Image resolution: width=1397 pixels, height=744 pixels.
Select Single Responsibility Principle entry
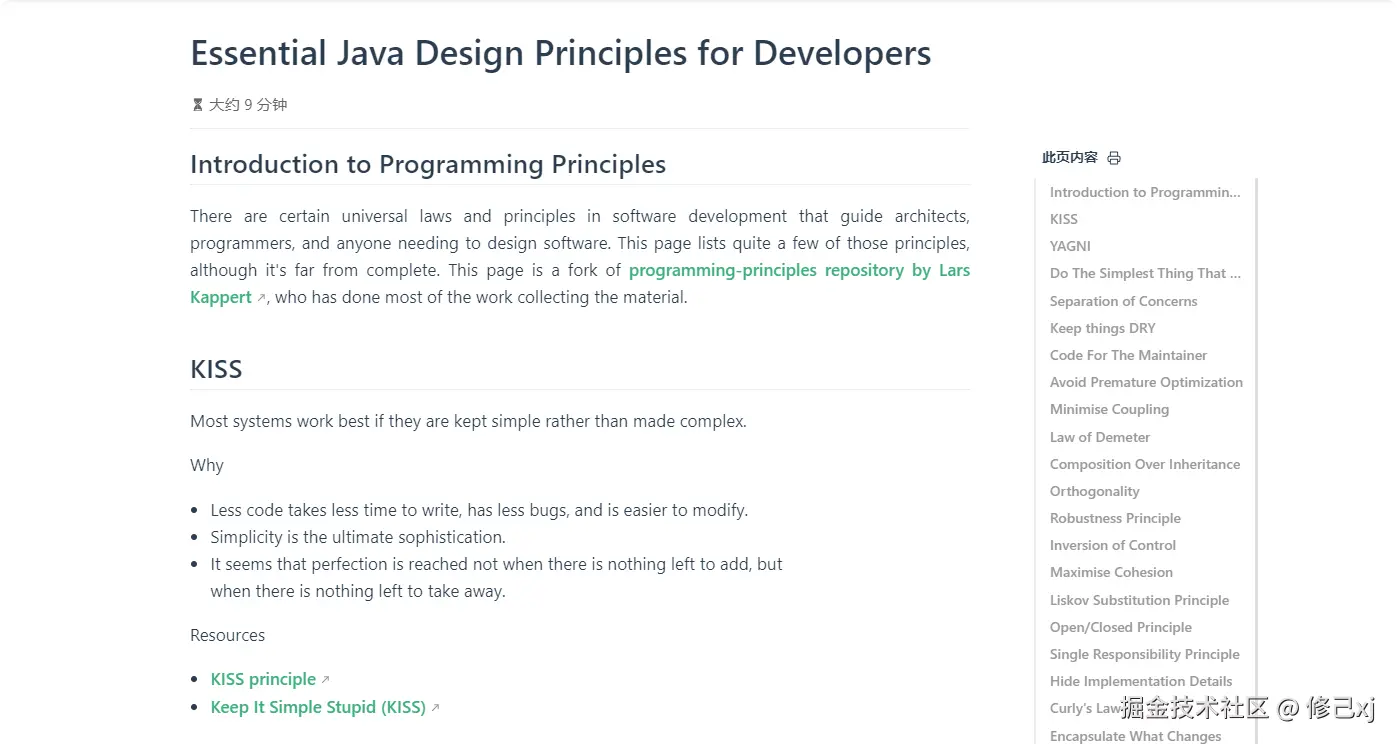pyautogui.click(x=1144, y=654)
